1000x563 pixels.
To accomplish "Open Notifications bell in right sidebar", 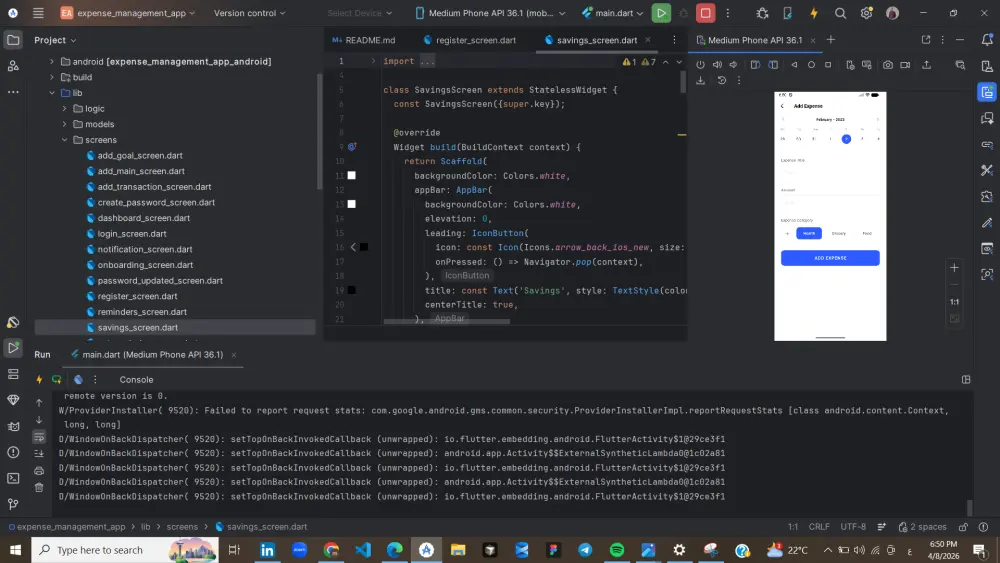I will point(987,40).
